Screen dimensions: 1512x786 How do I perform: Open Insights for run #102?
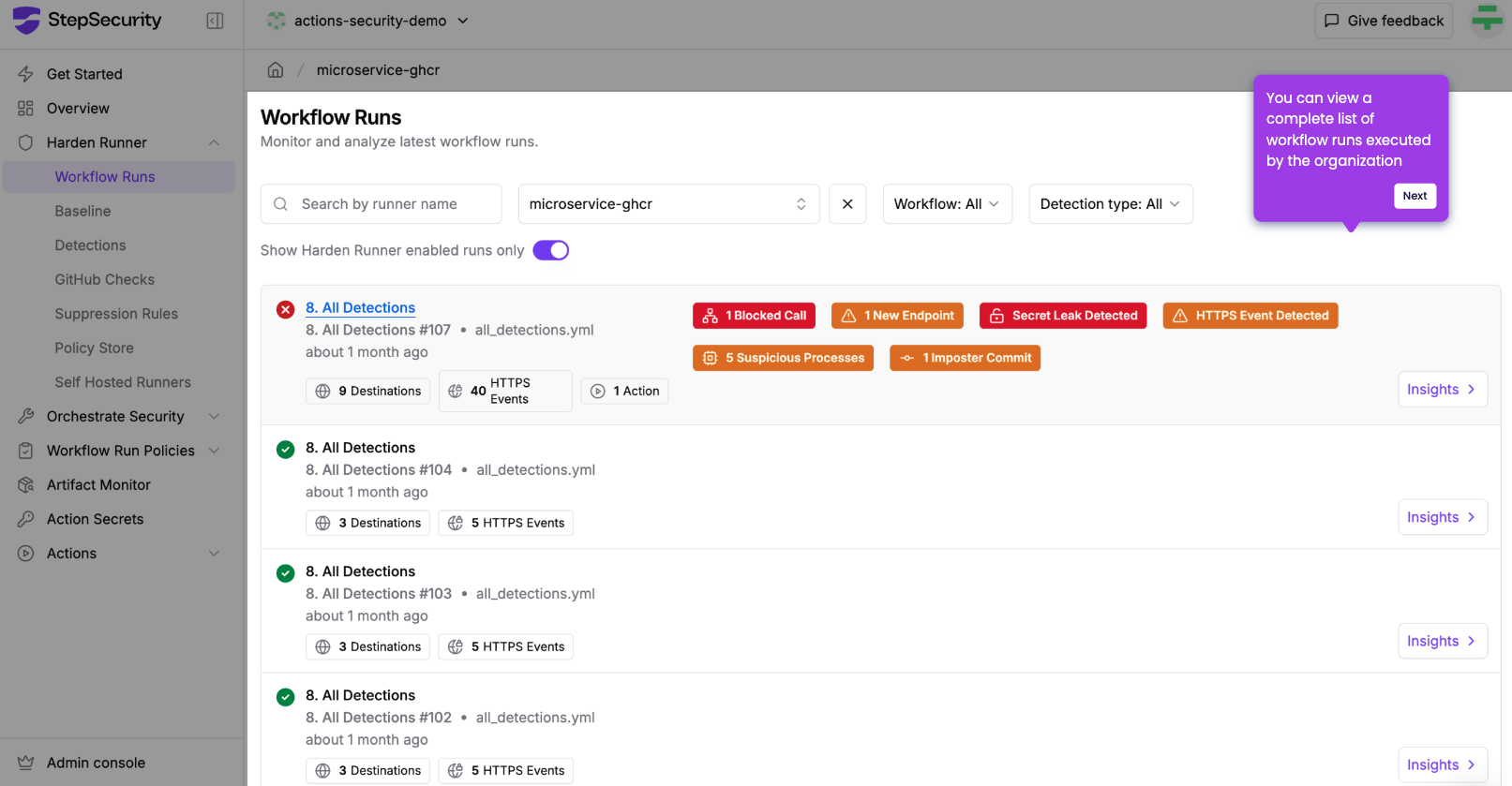(x=1443, y=764)
